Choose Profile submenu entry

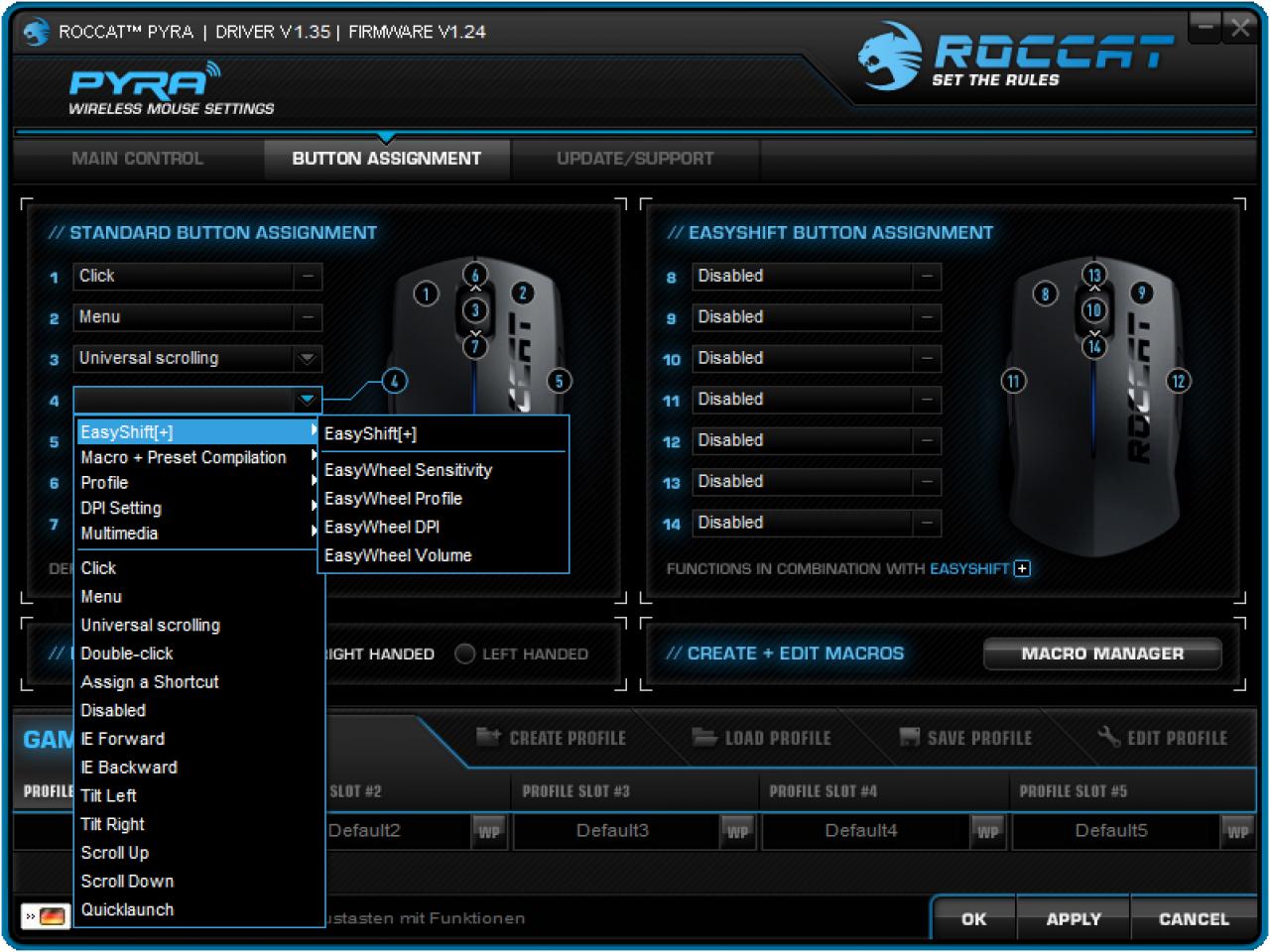198,483
